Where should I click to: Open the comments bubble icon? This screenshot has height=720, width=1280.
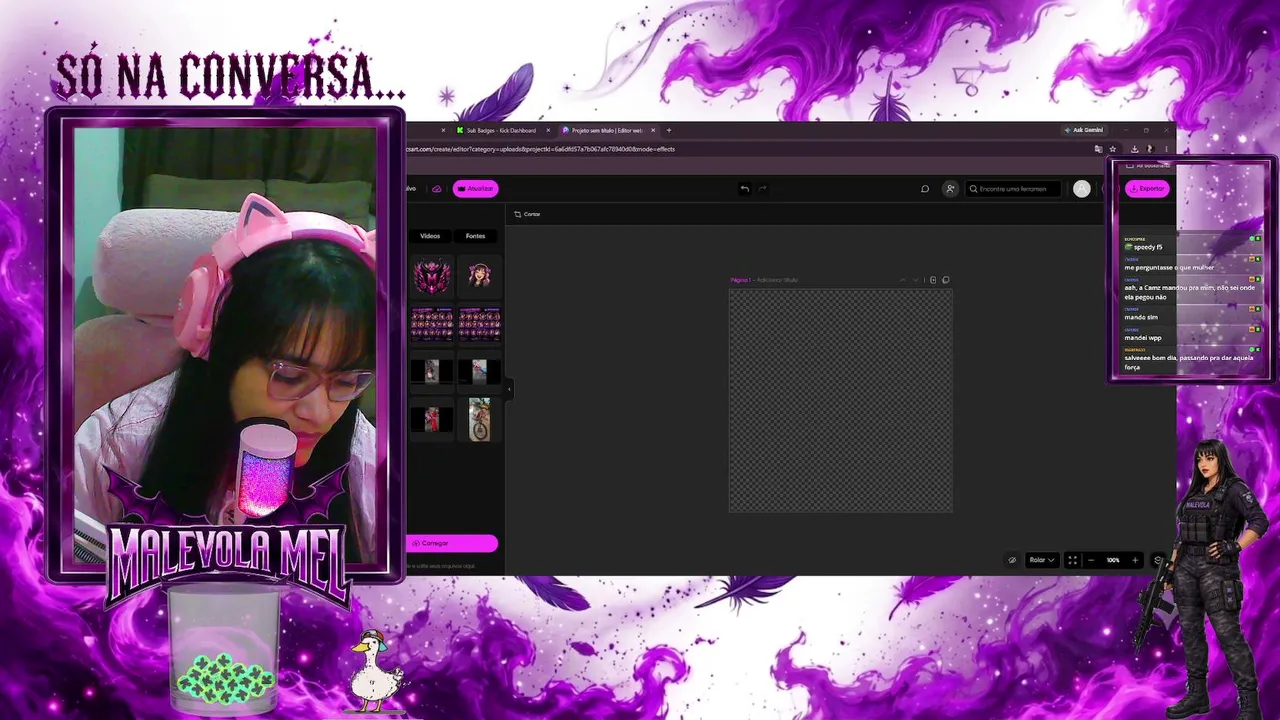tap(925, 188)
